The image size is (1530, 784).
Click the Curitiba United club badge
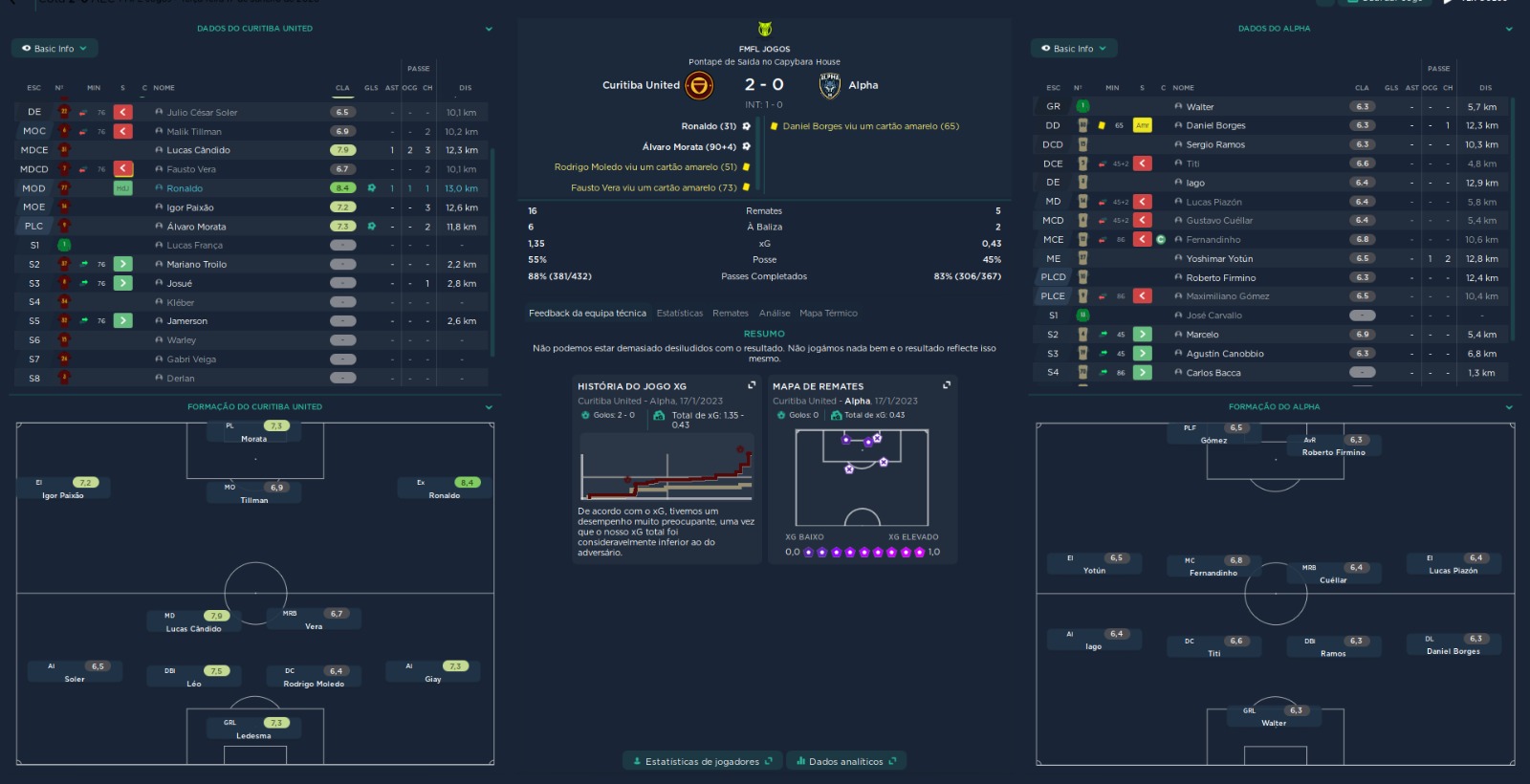[x=699, y=86]
